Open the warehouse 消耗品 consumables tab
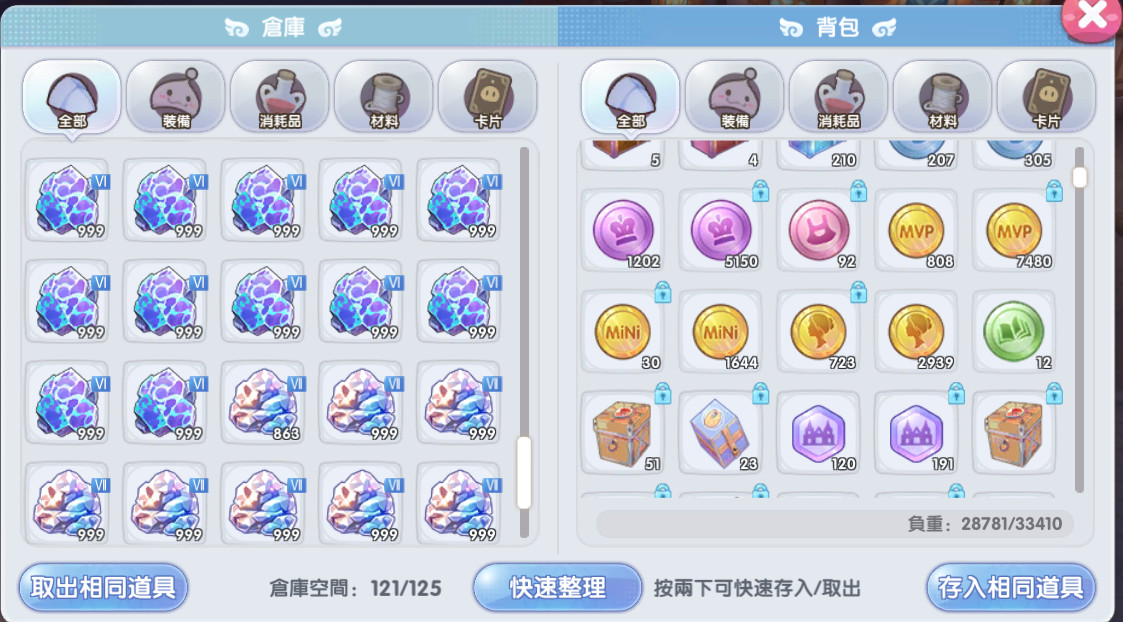The image size is (1123, 622). click(280, 97)
